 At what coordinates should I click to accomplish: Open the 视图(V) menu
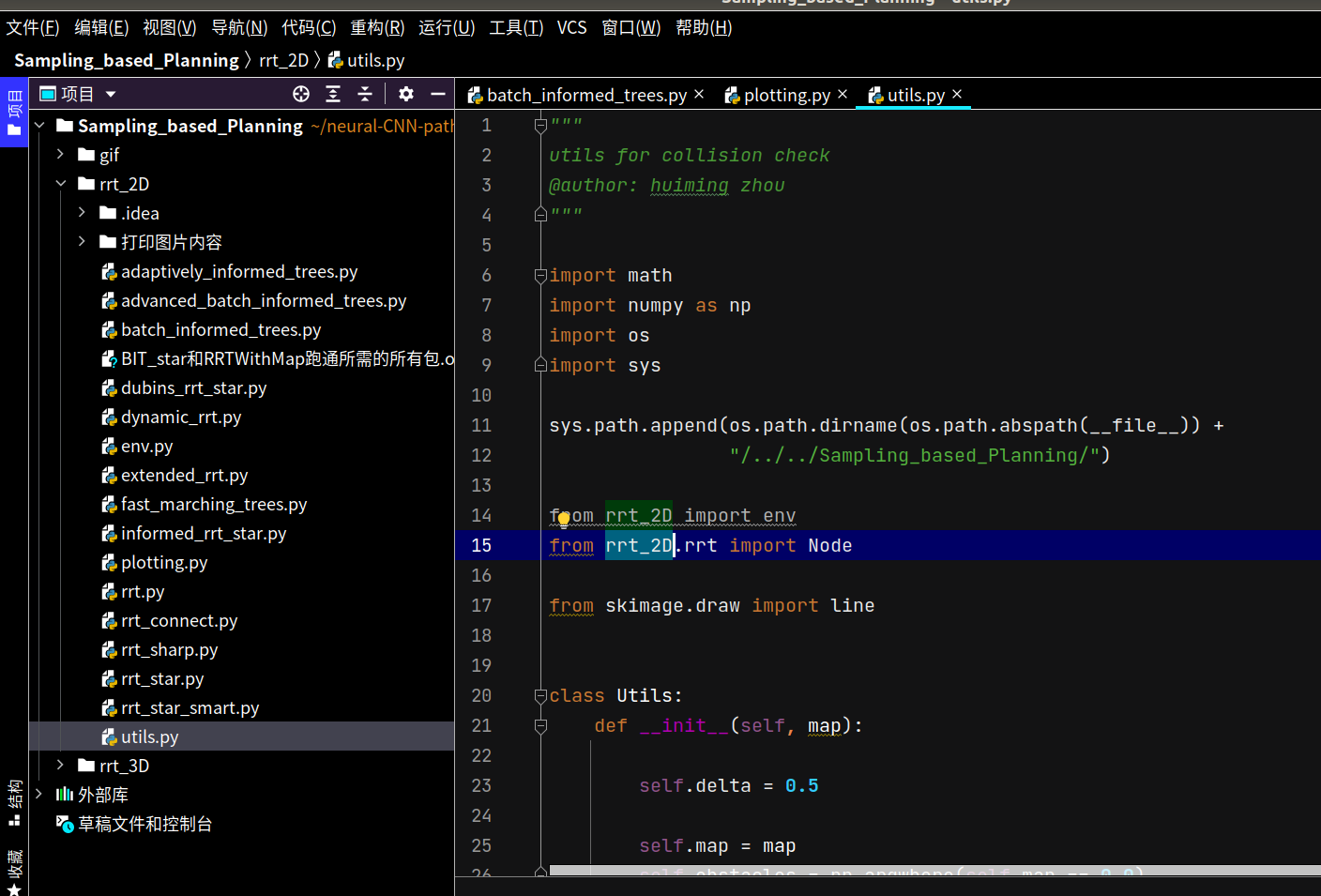tap(170, 27)
